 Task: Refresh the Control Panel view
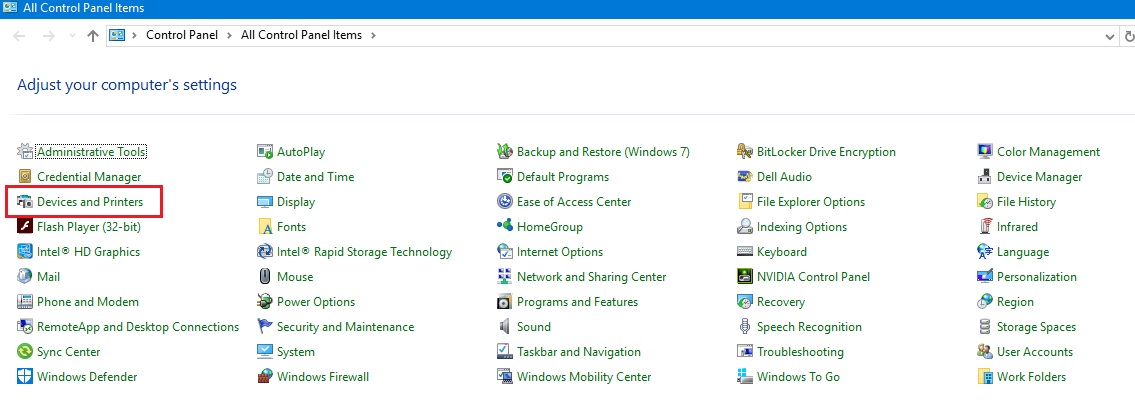point(1129,36)
